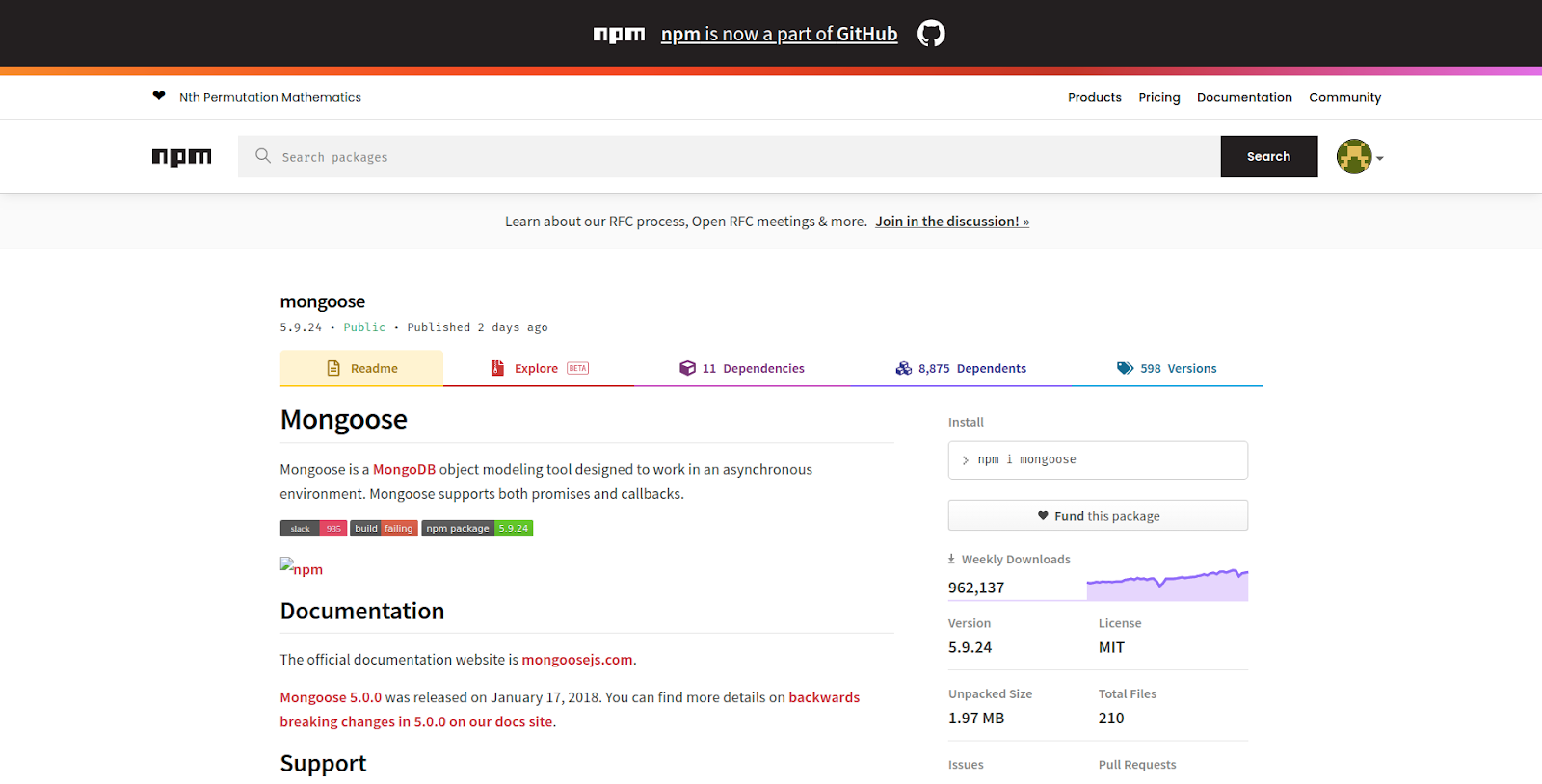1542x784 pixels.
Task: Click the Documentation heading
Action: click(x=362, y=611)
